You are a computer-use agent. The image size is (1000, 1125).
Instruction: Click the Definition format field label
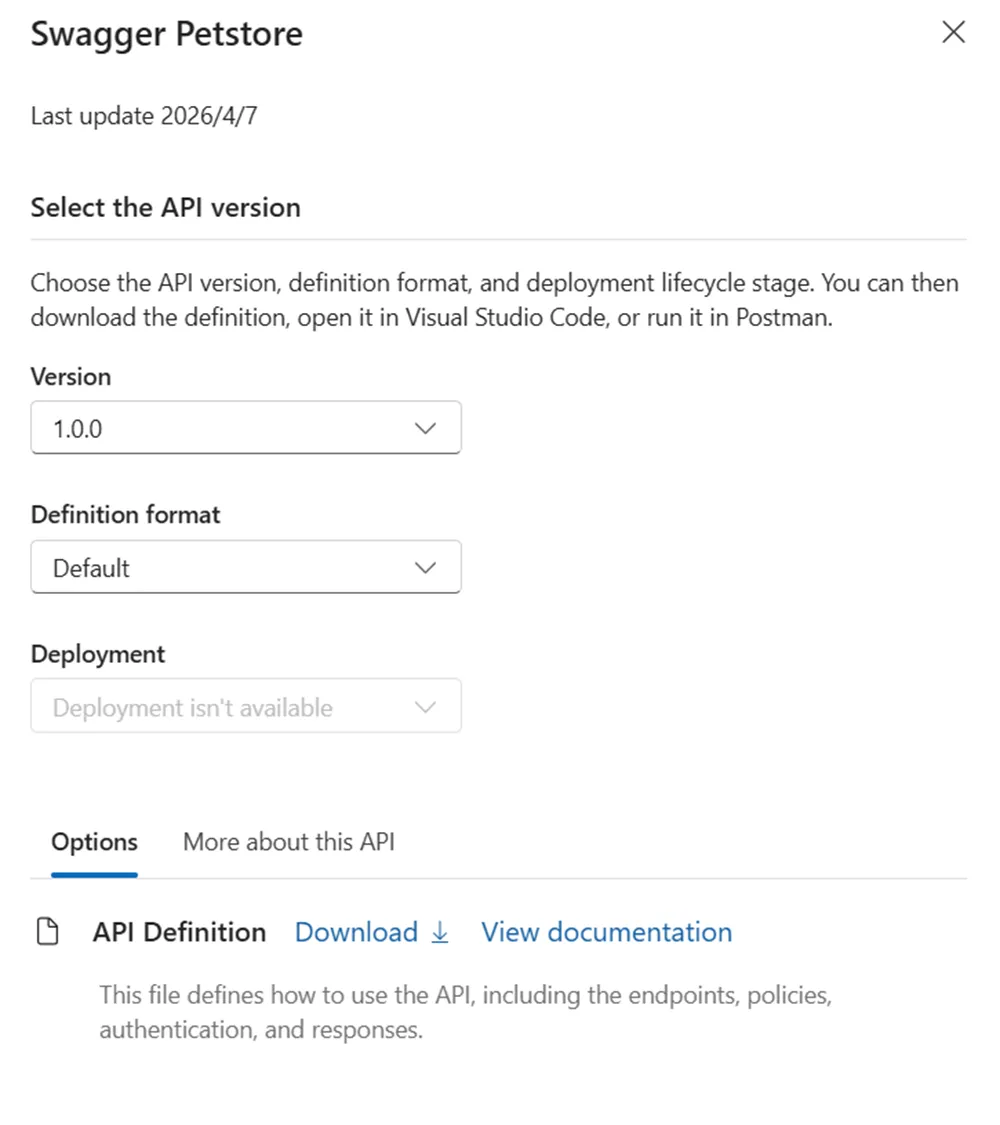[x=126, y=515]
